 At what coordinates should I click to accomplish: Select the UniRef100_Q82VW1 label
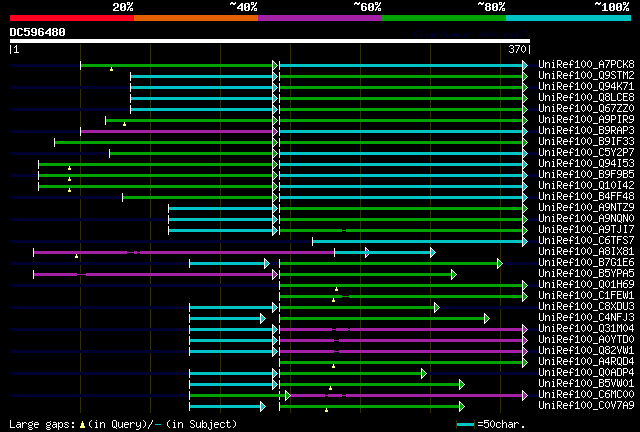pyautogui.click(x=586, y=351)
